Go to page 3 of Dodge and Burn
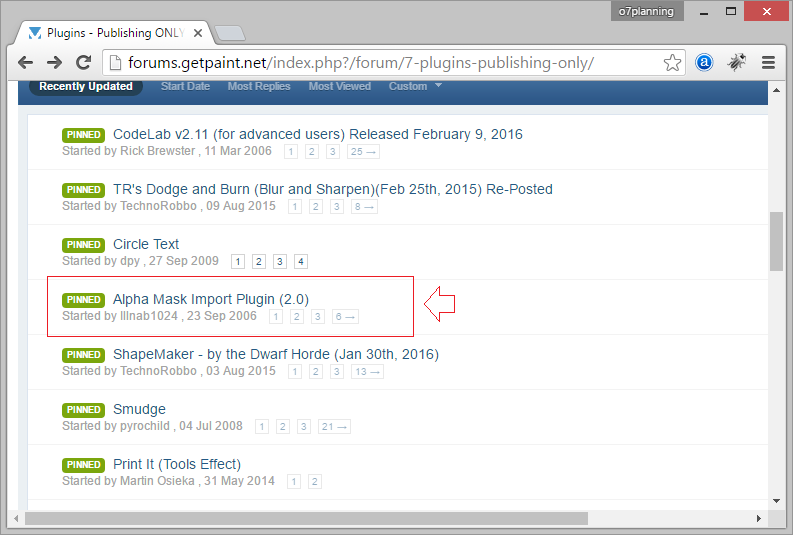The height and width of the screenshot is (535, 793). (x=336, y=207)
